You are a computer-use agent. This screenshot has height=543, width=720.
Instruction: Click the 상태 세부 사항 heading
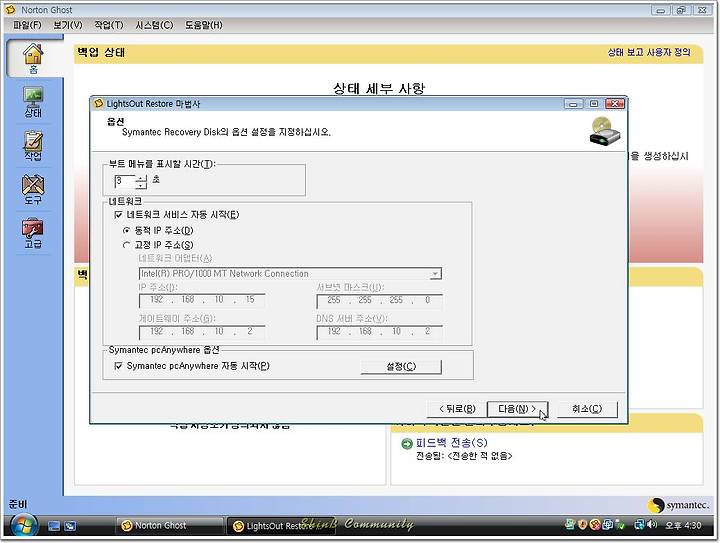click(x=379, y=88)
